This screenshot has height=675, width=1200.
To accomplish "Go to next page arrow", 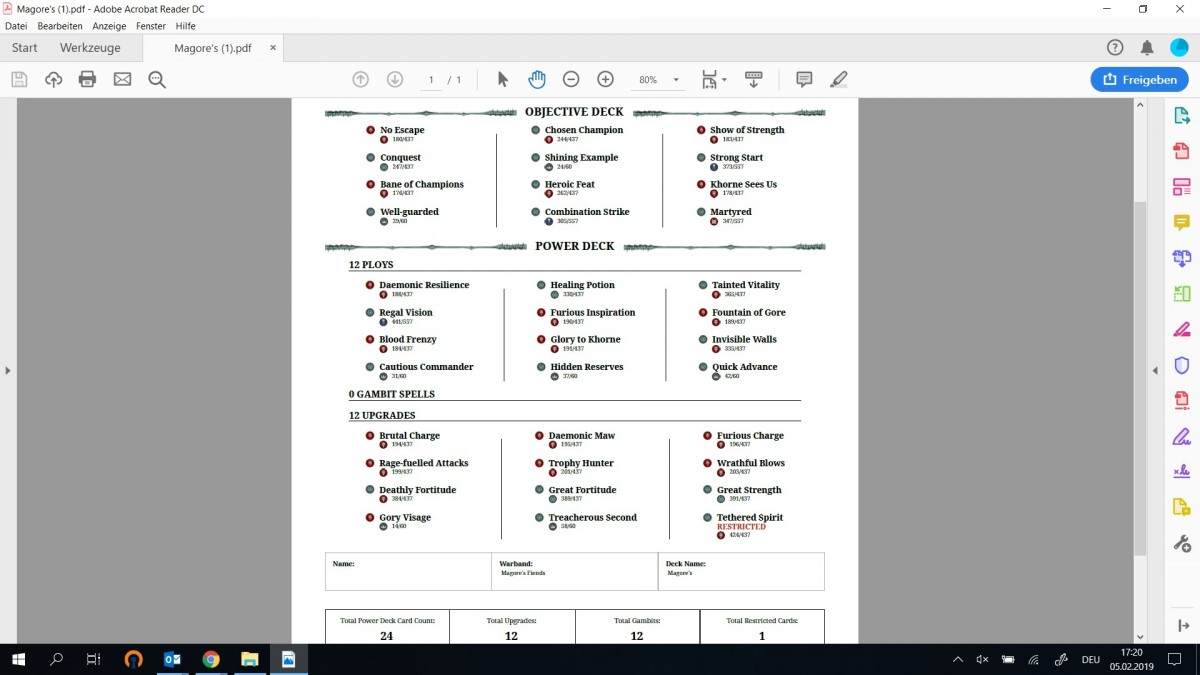I will click(395, 79).
